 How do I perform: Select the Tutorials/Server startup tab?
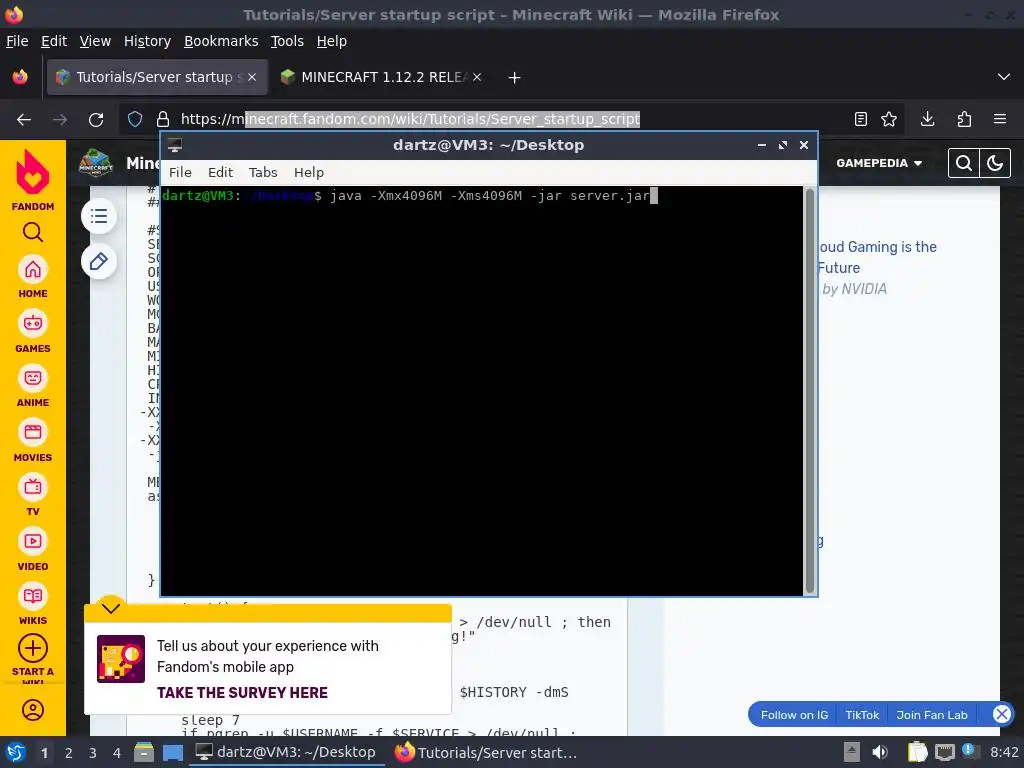[157, 77]
